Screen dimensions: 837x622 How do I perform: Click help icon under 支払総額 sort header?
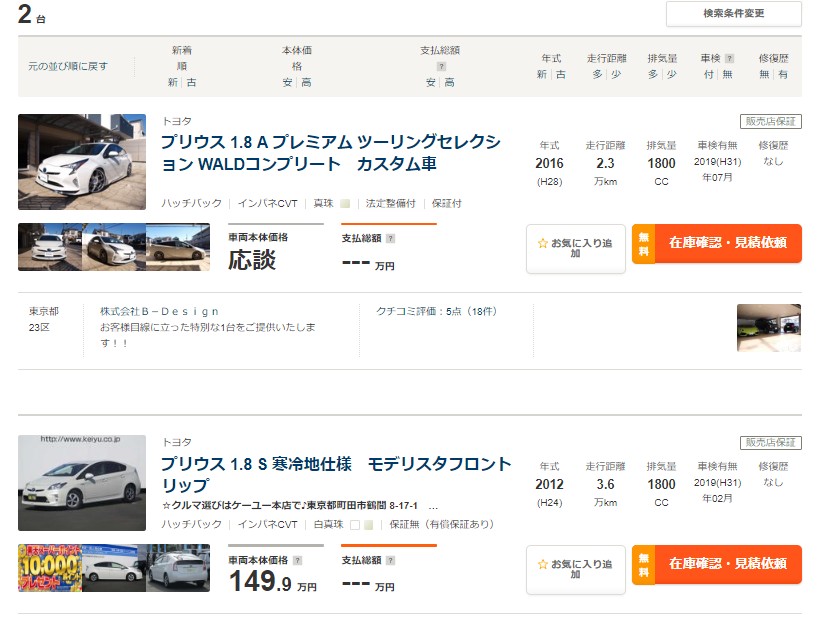coord(441,67)
